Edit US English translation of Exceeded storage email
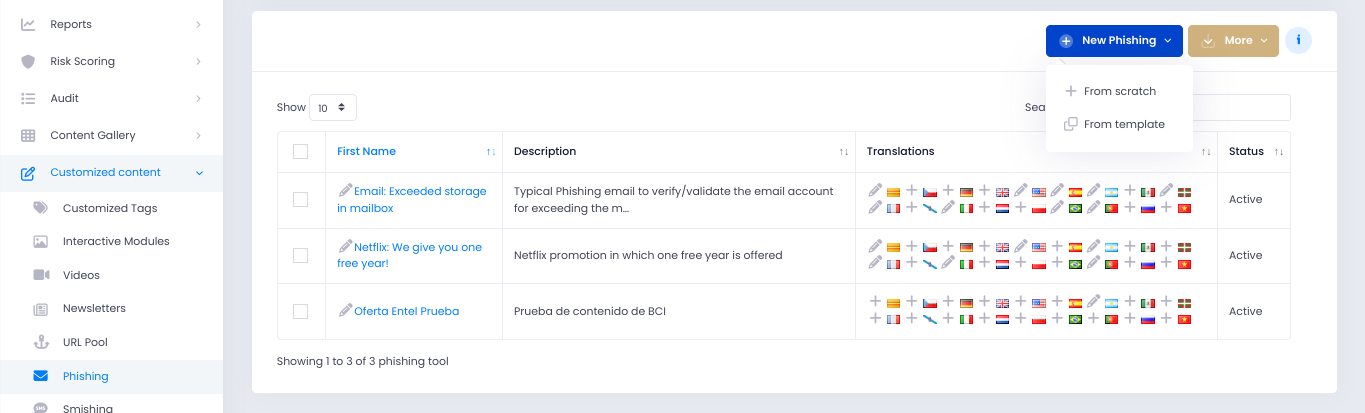Viewport: 1365px width, 413px height. tap(1021, 190)
